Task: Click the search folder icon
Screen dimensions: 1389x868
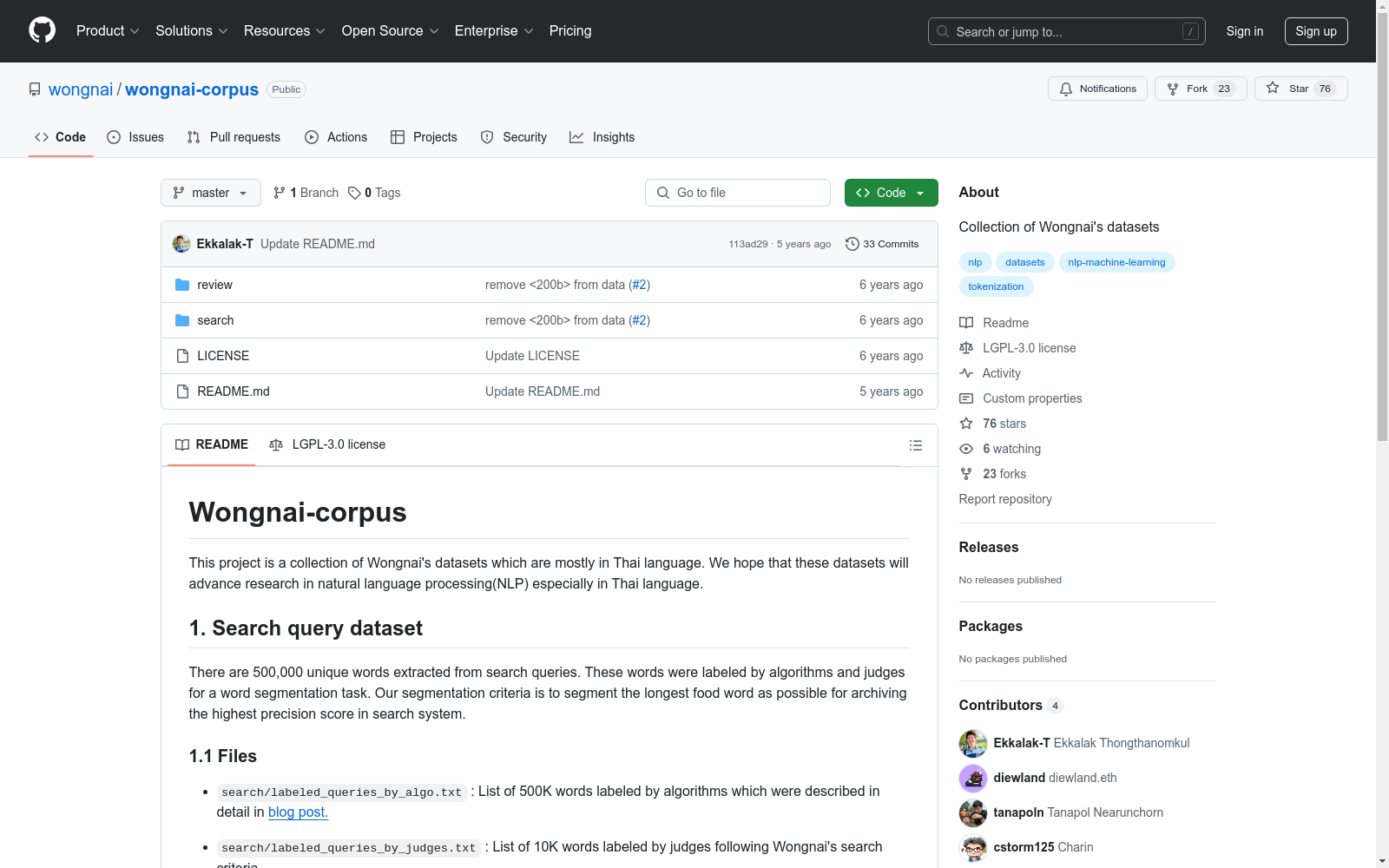Action: pos(182,320)
